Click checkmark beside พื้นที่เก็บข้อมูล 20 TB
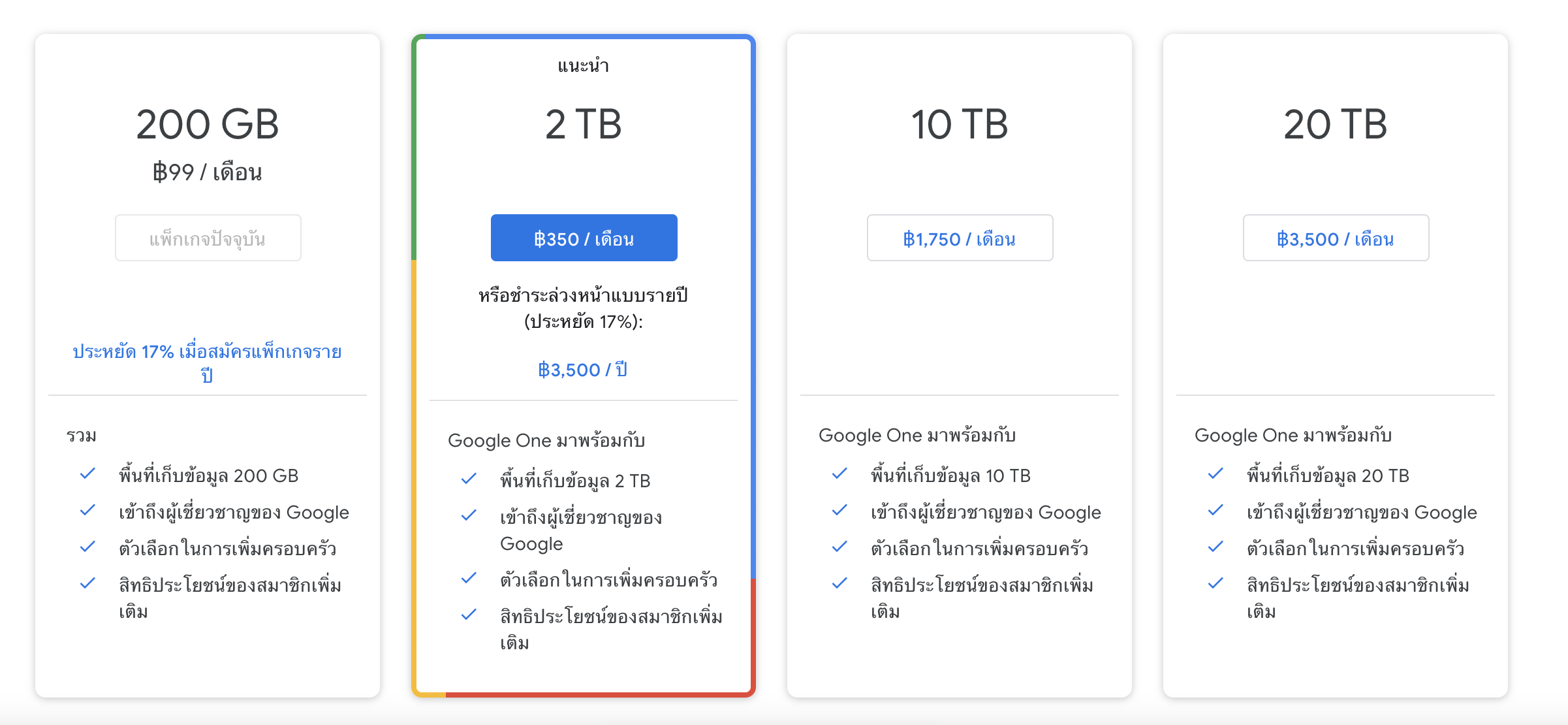This screenshot has width=1568, height=725. click(1215, 474)
